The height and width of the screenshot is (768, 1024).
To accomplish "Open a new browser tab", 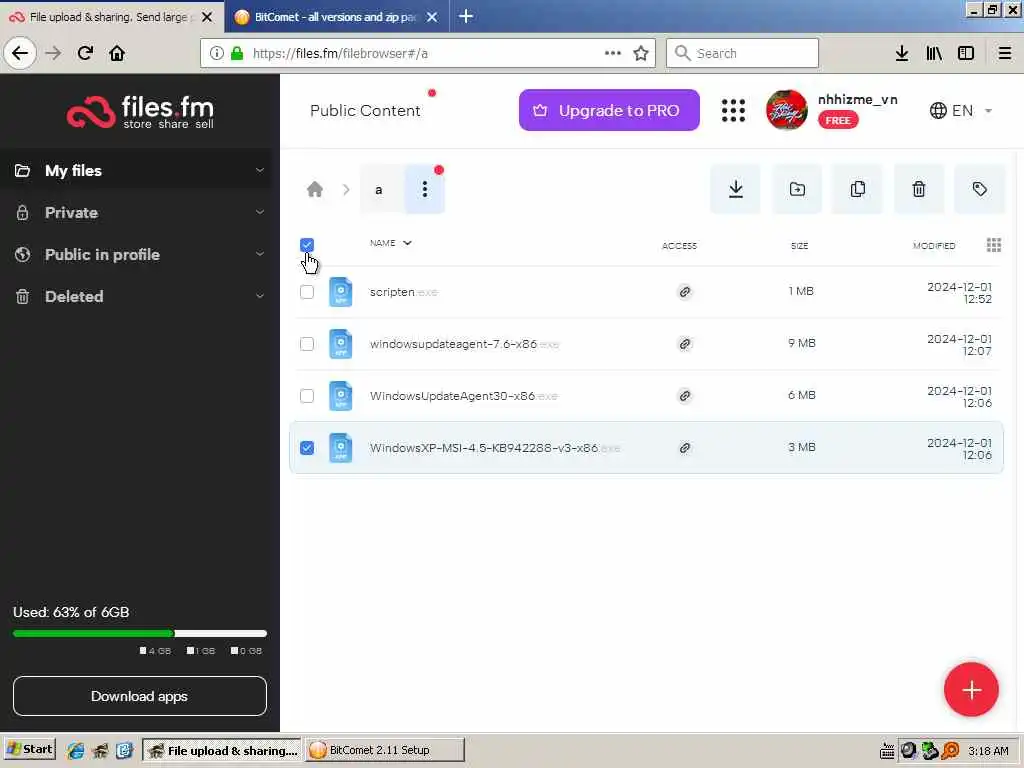I will [x=466, y=16].
